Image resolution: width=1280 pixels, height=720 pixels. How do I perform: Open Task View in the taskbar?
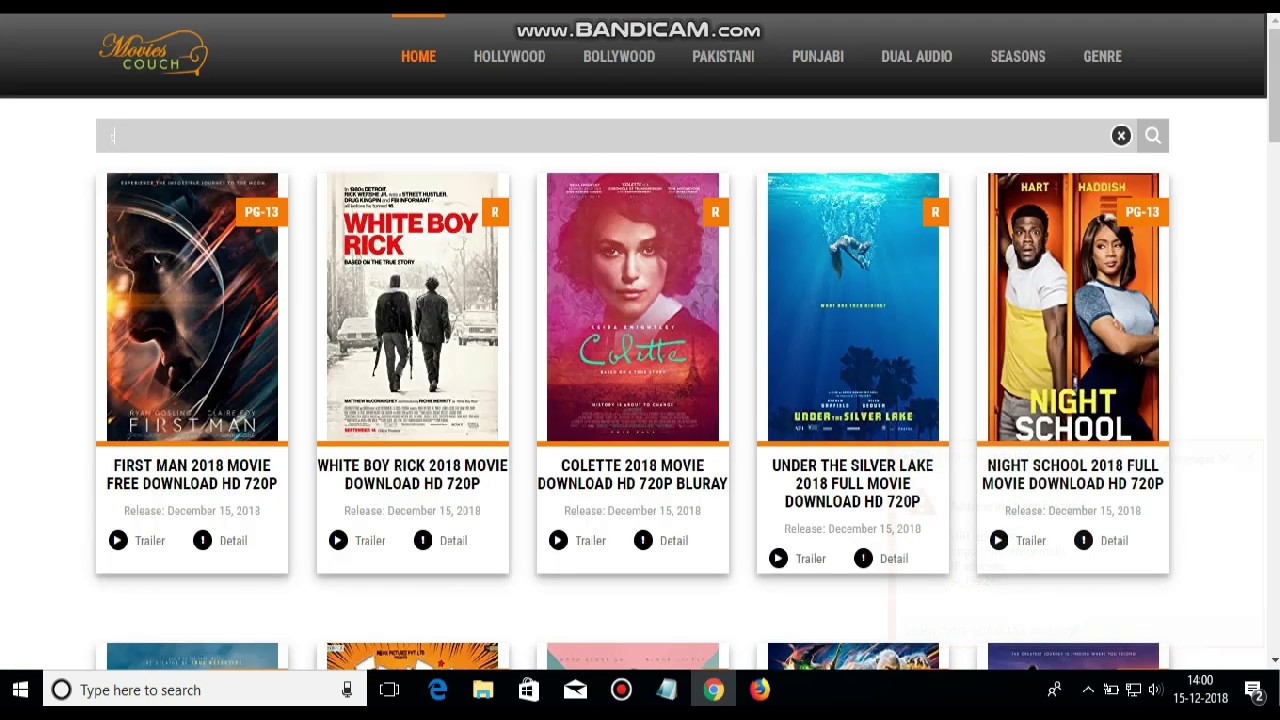point(390,690)
